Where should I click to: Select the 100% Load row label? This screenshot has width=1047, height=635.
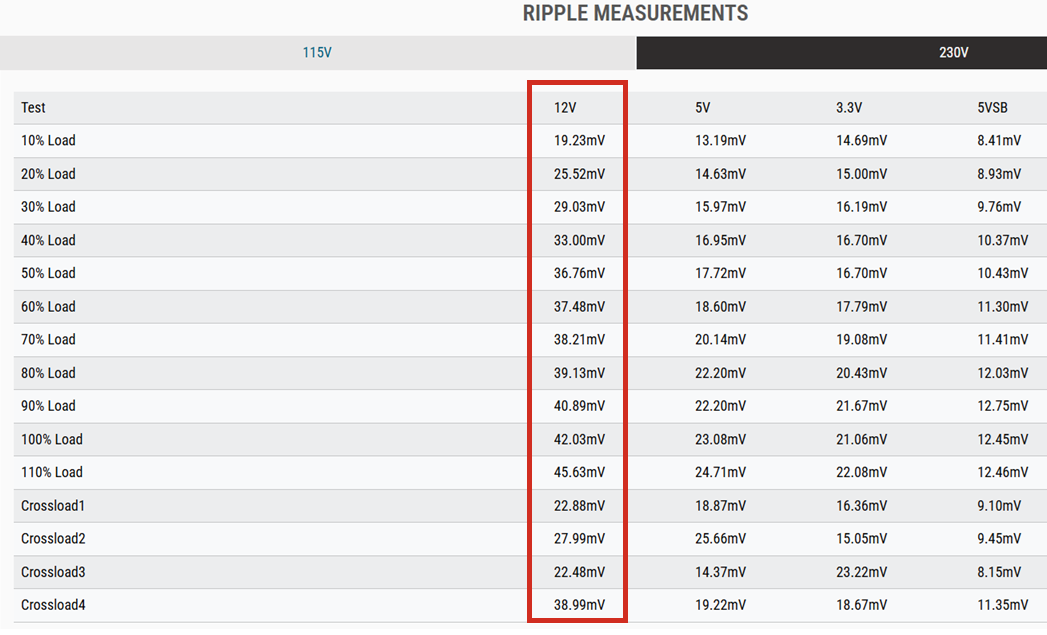(52, 439)
